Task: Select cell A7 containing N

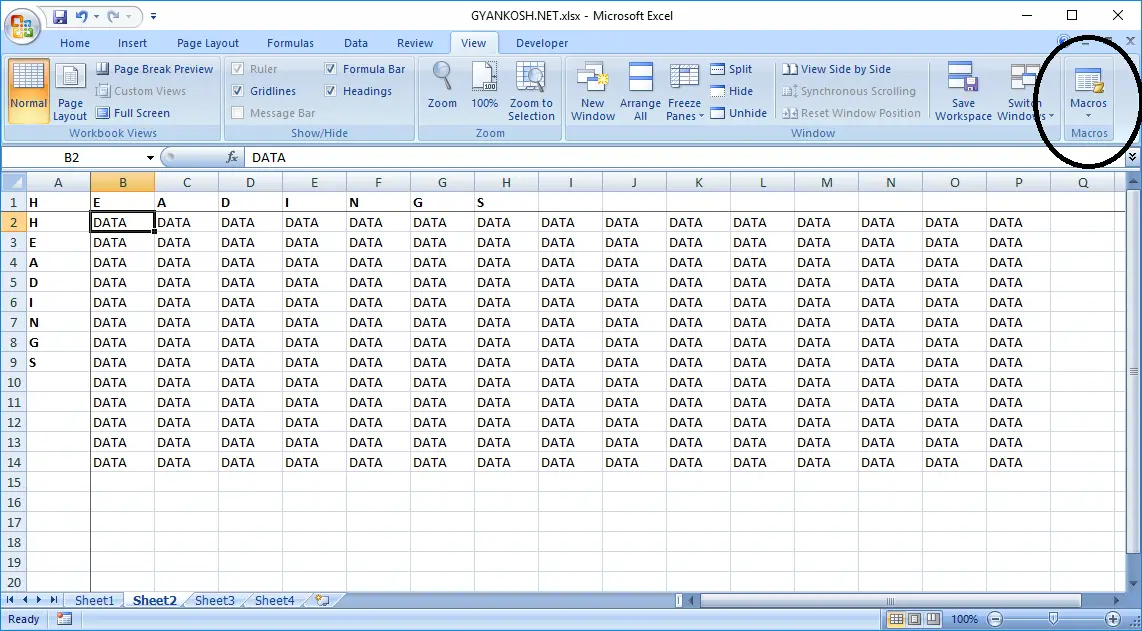Action: click(58, 323)
